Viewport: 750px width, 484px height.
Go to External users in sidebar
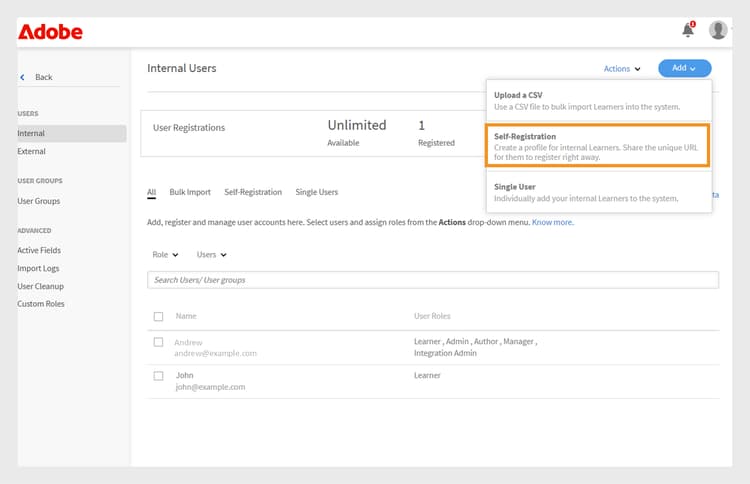pos(32,152)
